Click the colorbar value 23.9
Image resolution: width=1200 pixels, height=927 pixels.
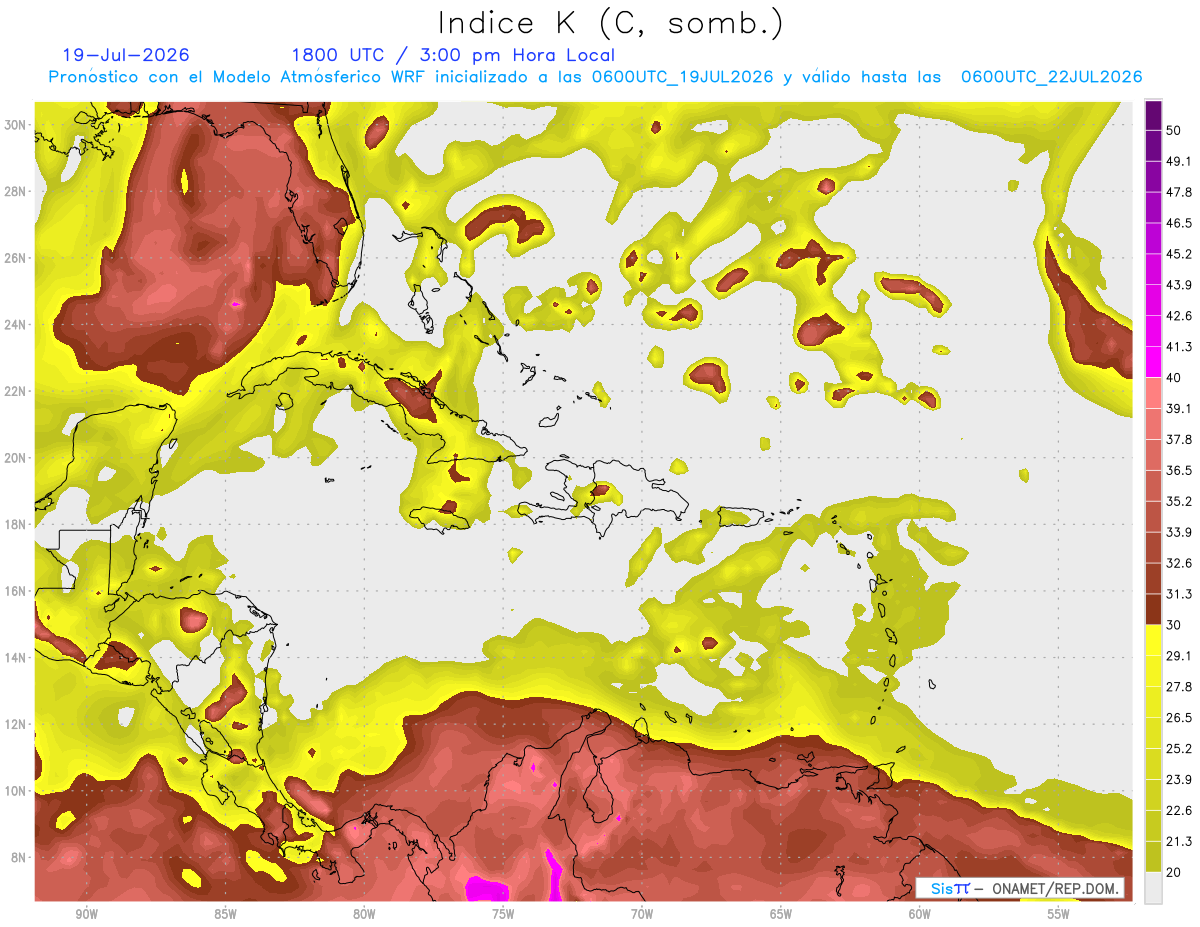pyautogui.click(x=1178, y=779)
